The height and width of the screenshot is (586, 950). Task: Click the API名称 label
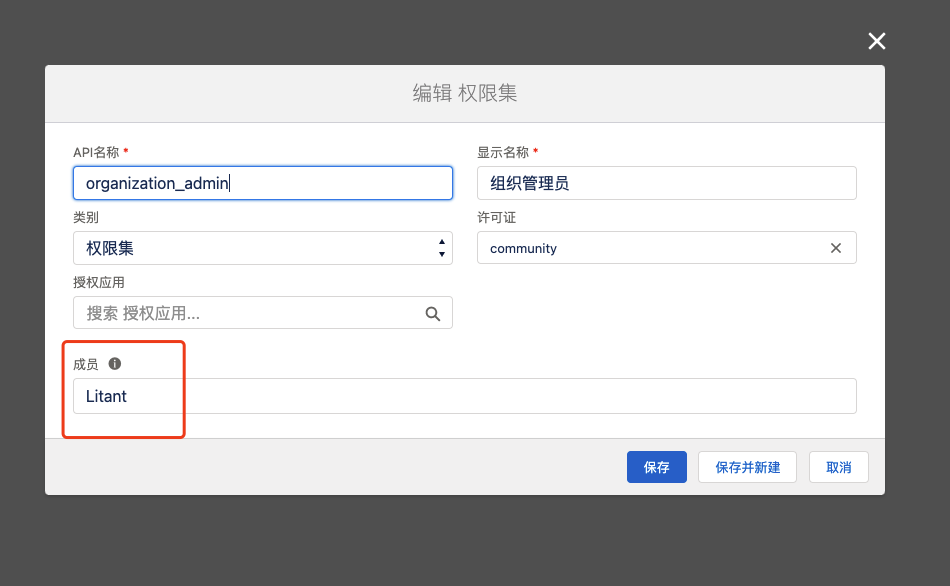pos(96,152)
